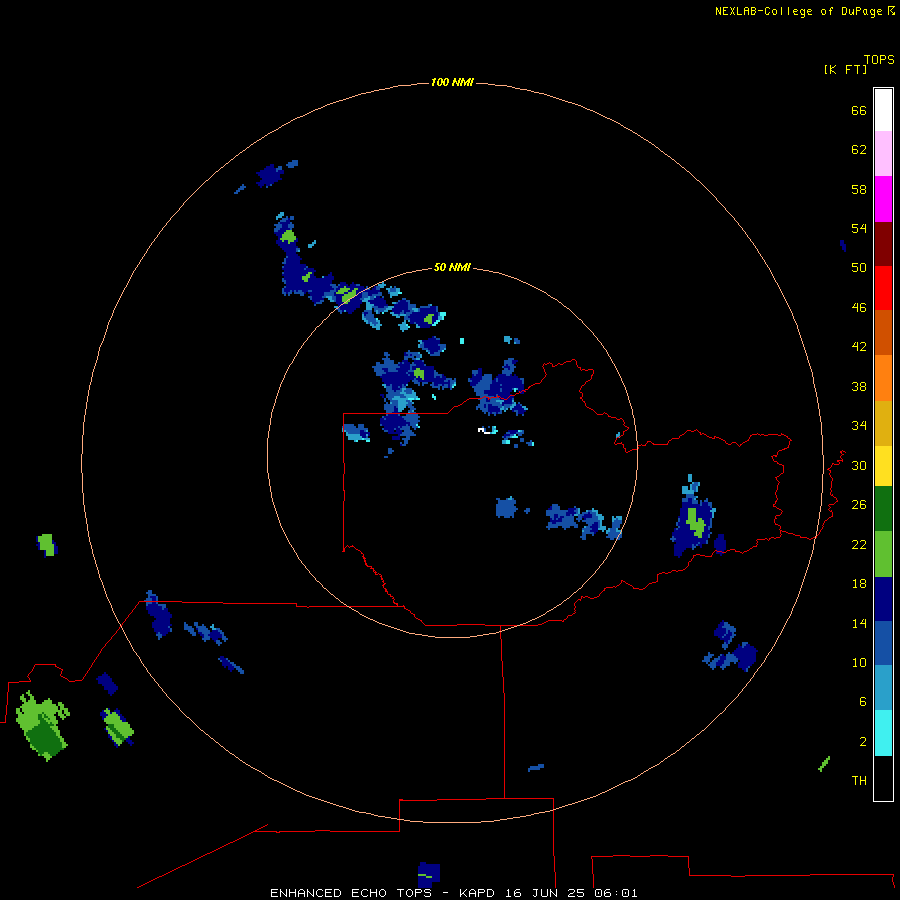The height and width of the screenshot is (900, 900).
Task: Select the 66 value on the scale
Action: (x=859, y=111)
